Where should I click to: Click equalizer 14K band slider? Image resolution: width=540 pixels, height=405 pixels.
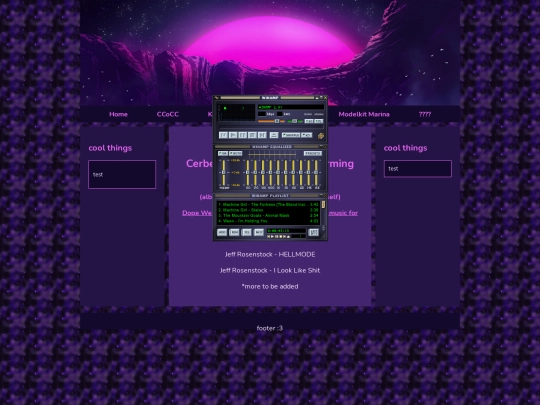click(309, 173)
